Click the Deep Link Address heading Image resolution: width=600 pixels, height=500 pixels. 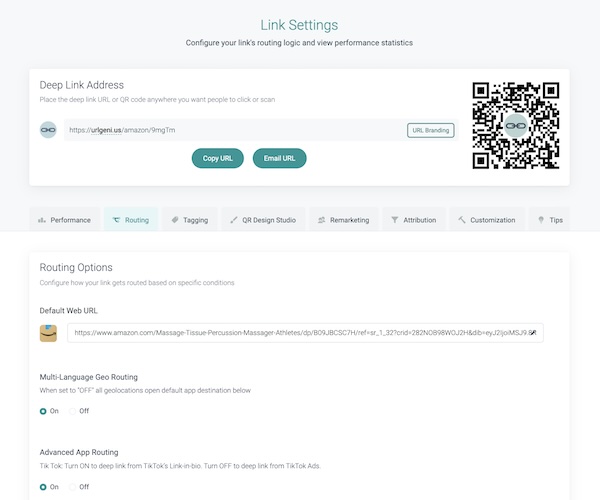coord(82,85)
